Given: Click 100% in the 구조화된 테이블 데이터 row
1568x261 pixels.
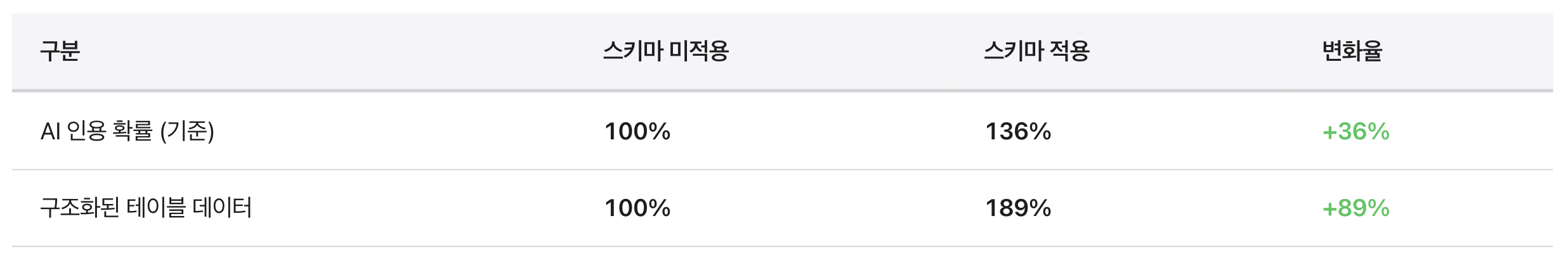Looking at the screenshot, I should tap(637, 208).
